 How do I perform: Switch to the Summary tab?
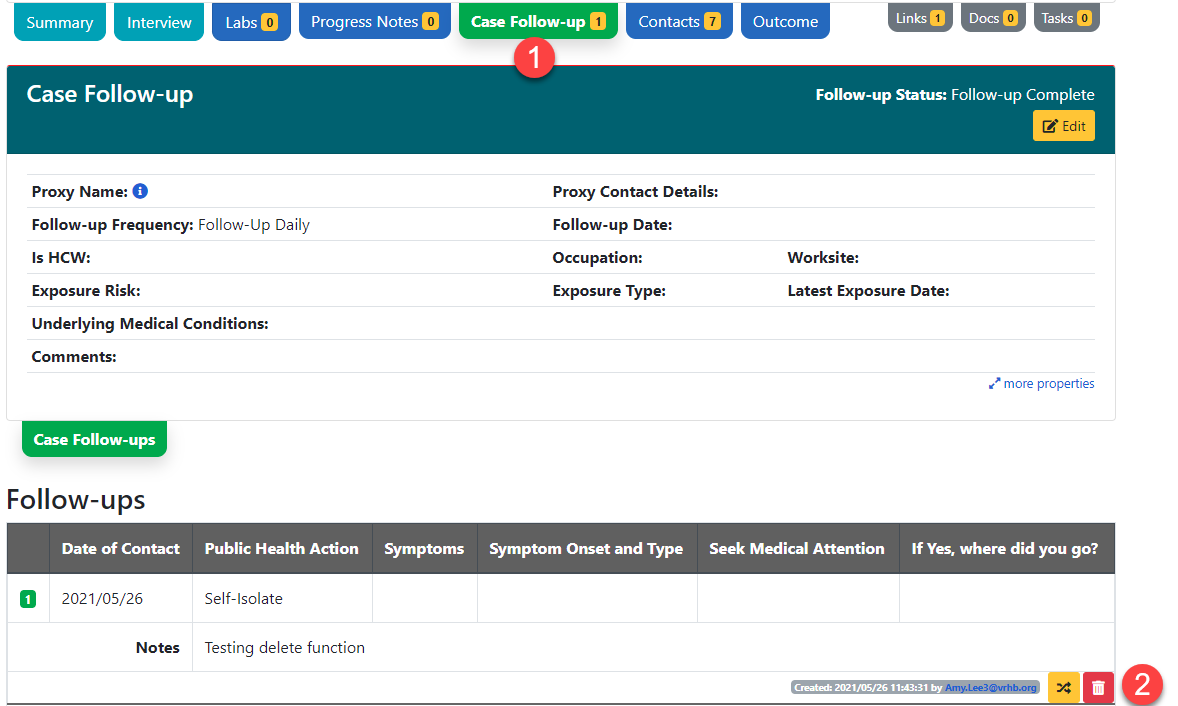(x=59, y=21)
